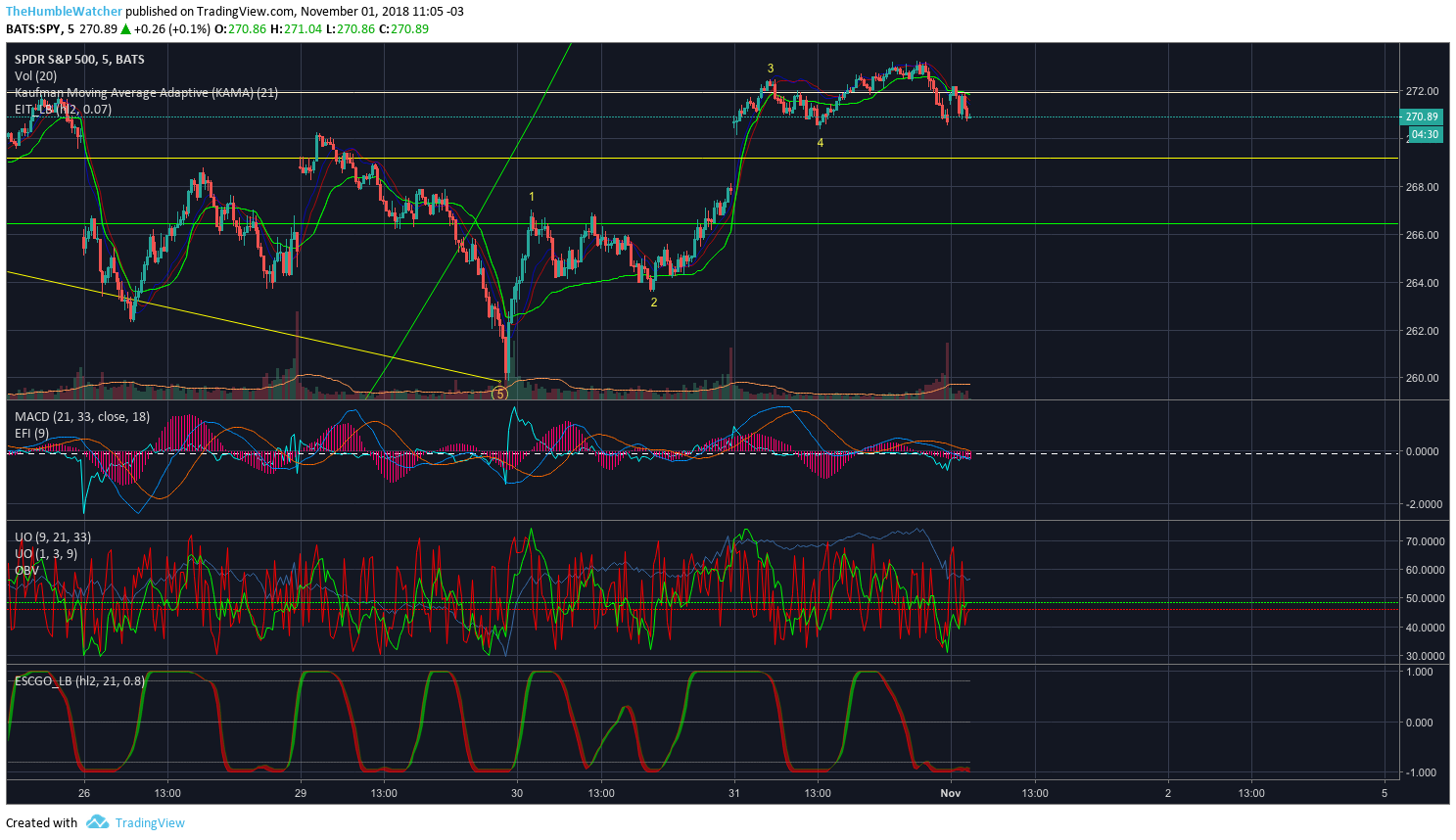Image resolution: width=1456 pixels, height=840 pixels.
Task: Click the SPDR S&P 500 chart title
Action: click(x=79, y=60)
